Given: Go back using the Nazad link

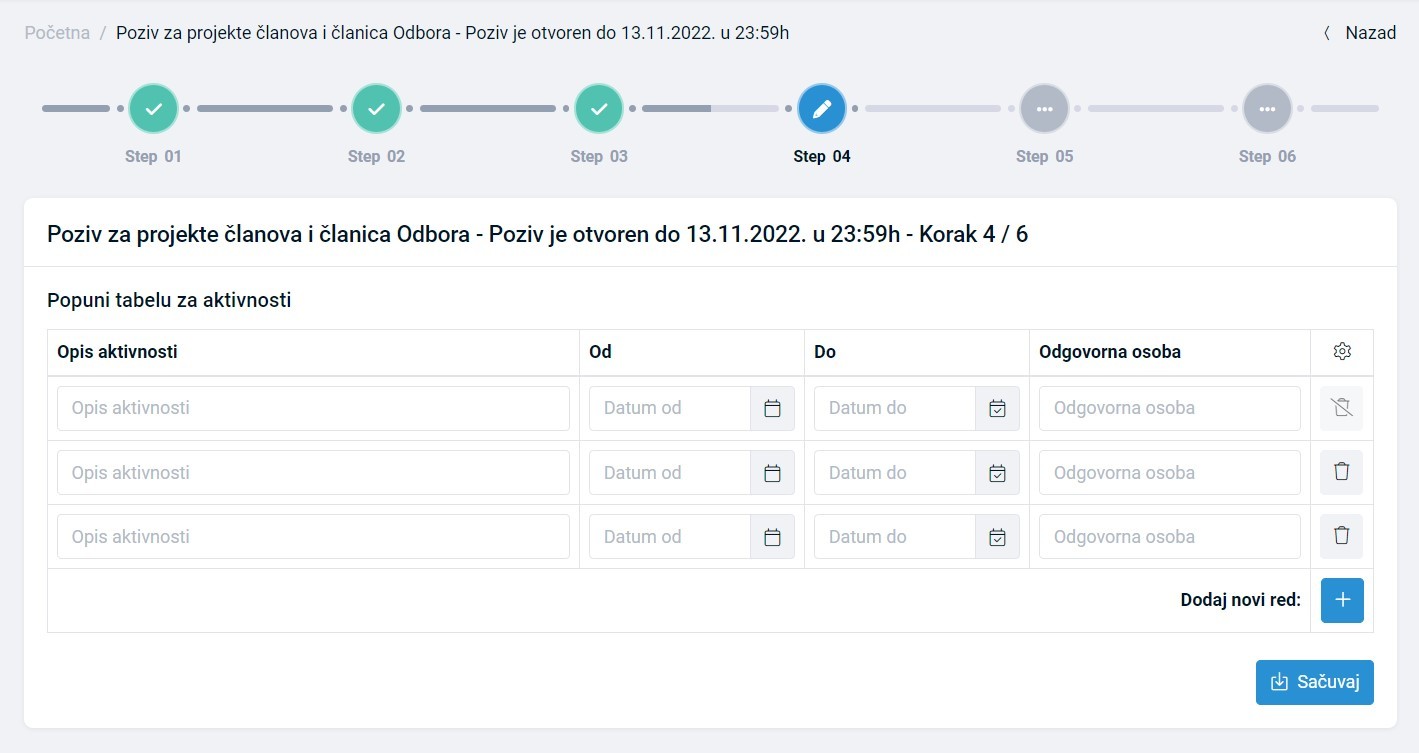Looking at the screenshot, I should (x=1360, y=33).
